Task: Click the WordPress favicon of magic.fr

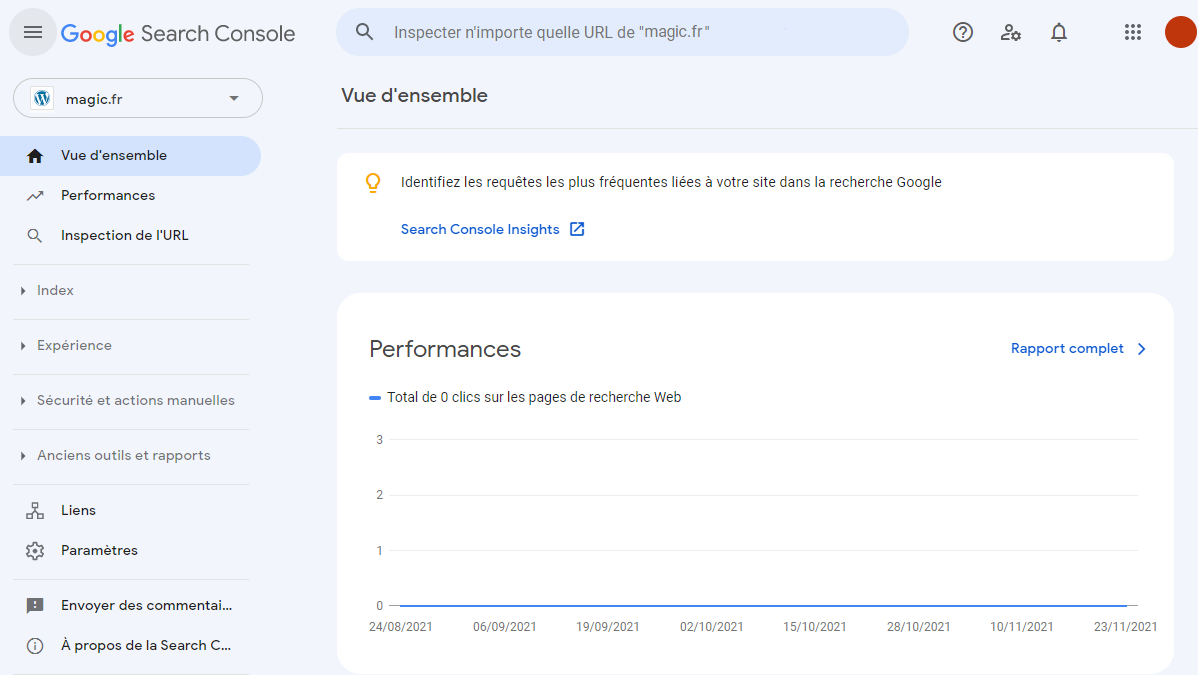Action: coord(42,99)
